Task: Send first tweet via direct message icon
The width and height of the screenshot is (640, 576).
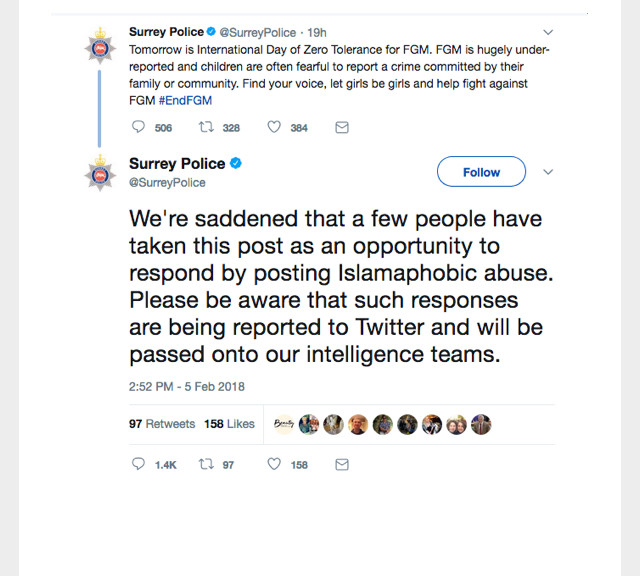Action: coord(342,128)
